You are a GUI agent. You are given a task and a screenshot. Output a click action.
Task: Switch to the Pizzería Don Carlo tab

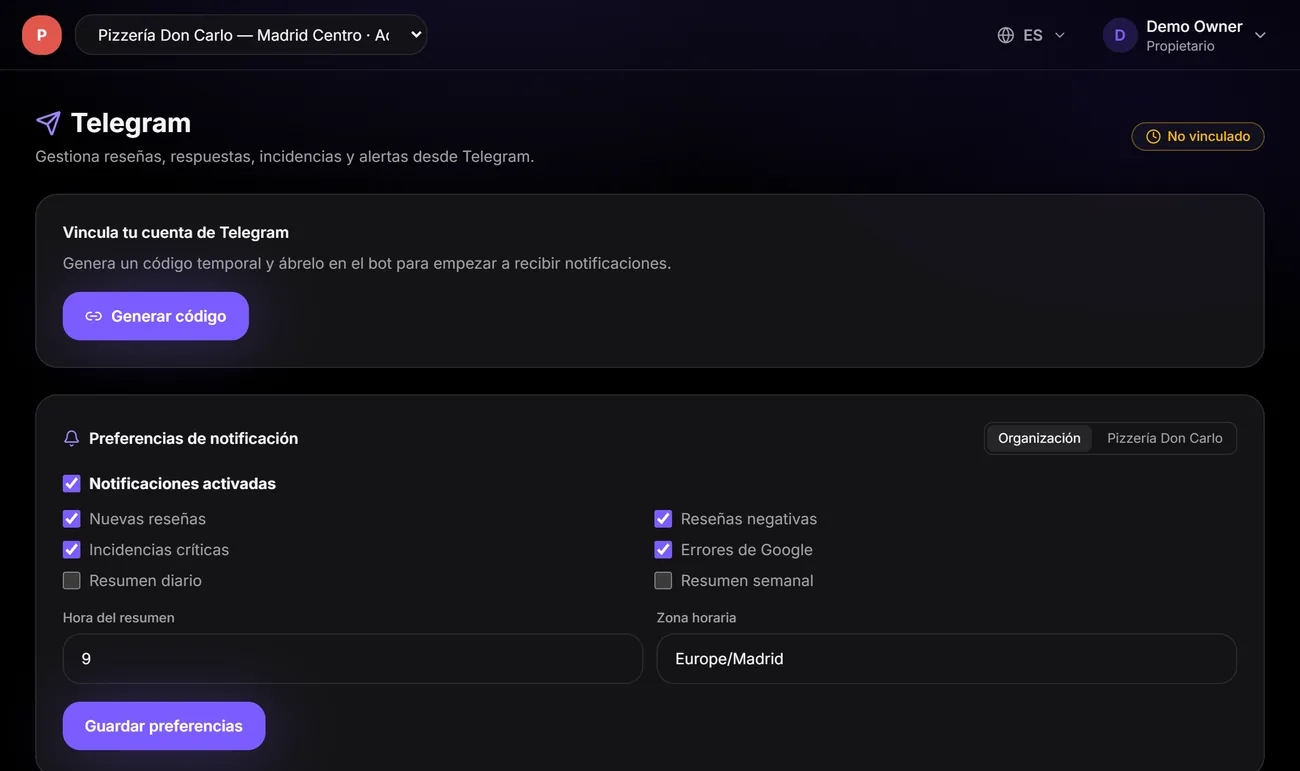1165,438
